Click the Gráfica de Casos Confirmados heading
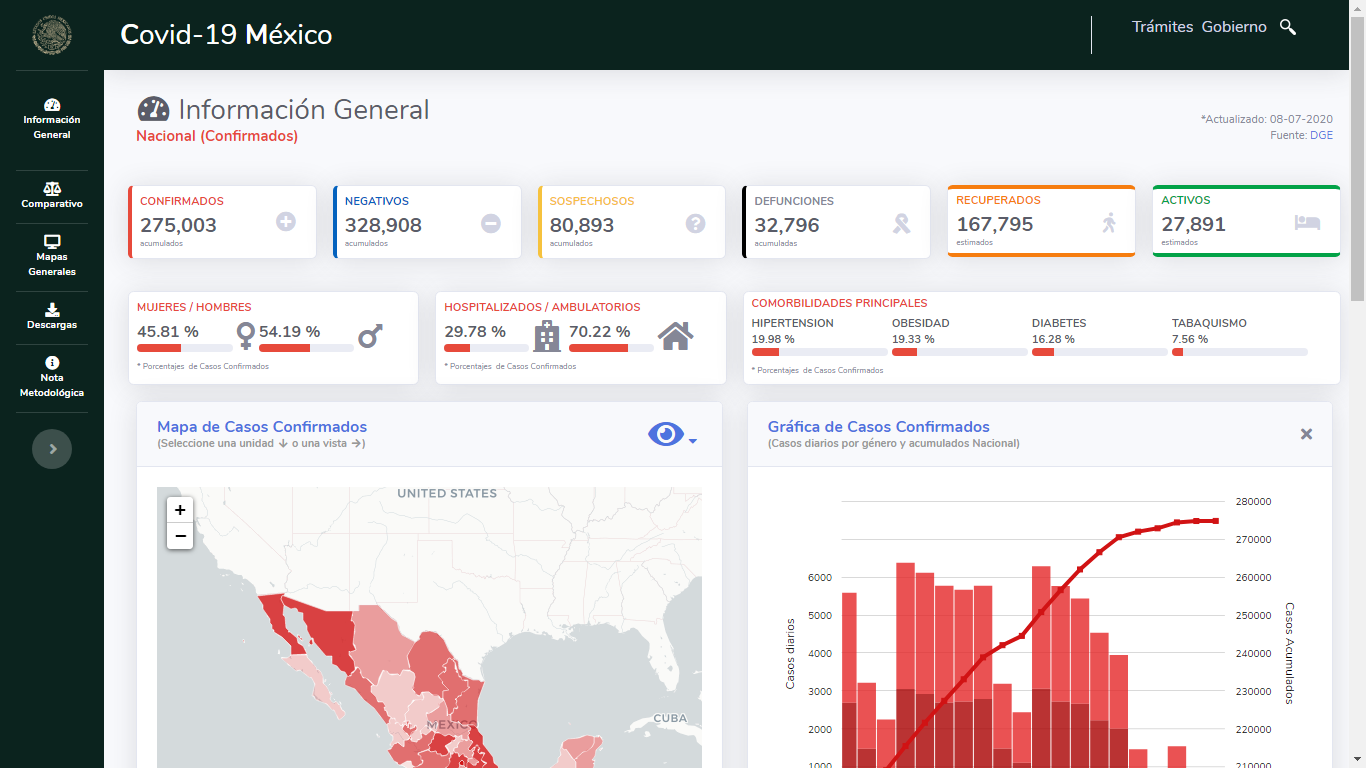 (x=879, y=427)
